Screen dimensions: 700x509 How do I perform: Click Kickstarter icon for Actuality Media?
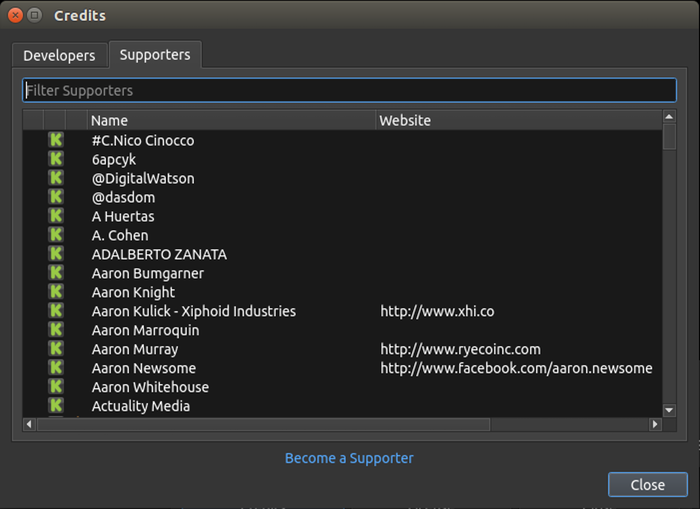[56, 406]
